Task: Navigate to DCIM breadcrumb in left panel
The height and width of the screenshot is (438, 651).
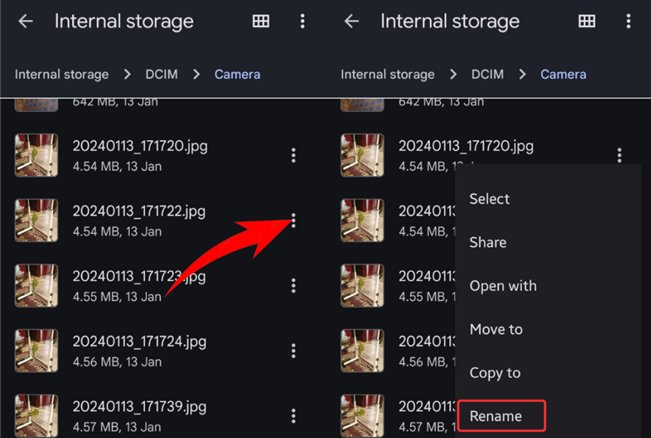Action: 162,74
